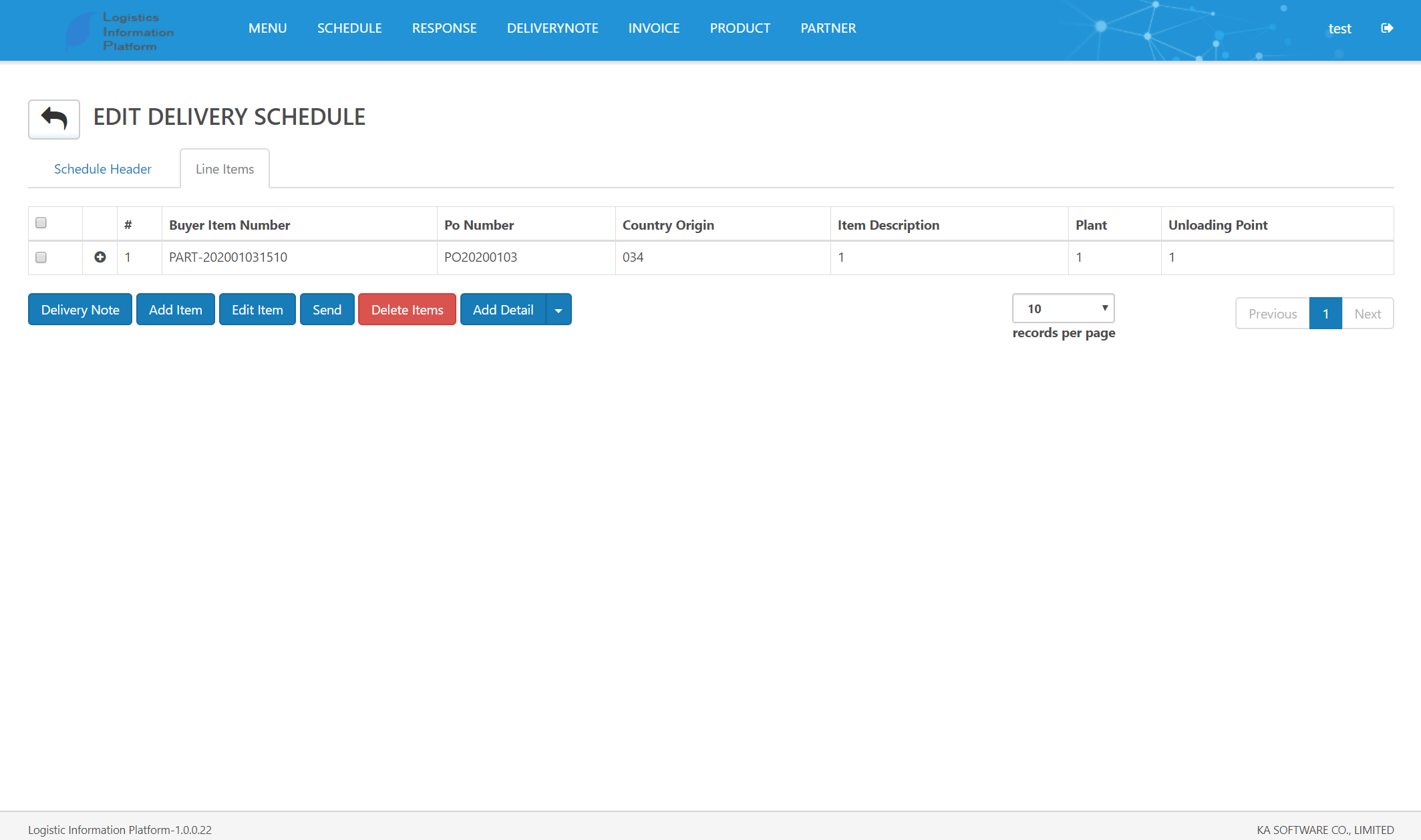
Task: Select page 1 in pagination
Action: point(1325,314)
